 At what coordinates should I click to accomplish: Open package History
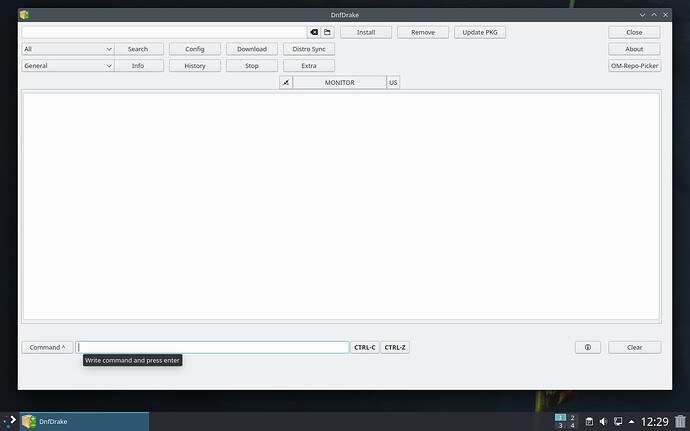(195, 66)
